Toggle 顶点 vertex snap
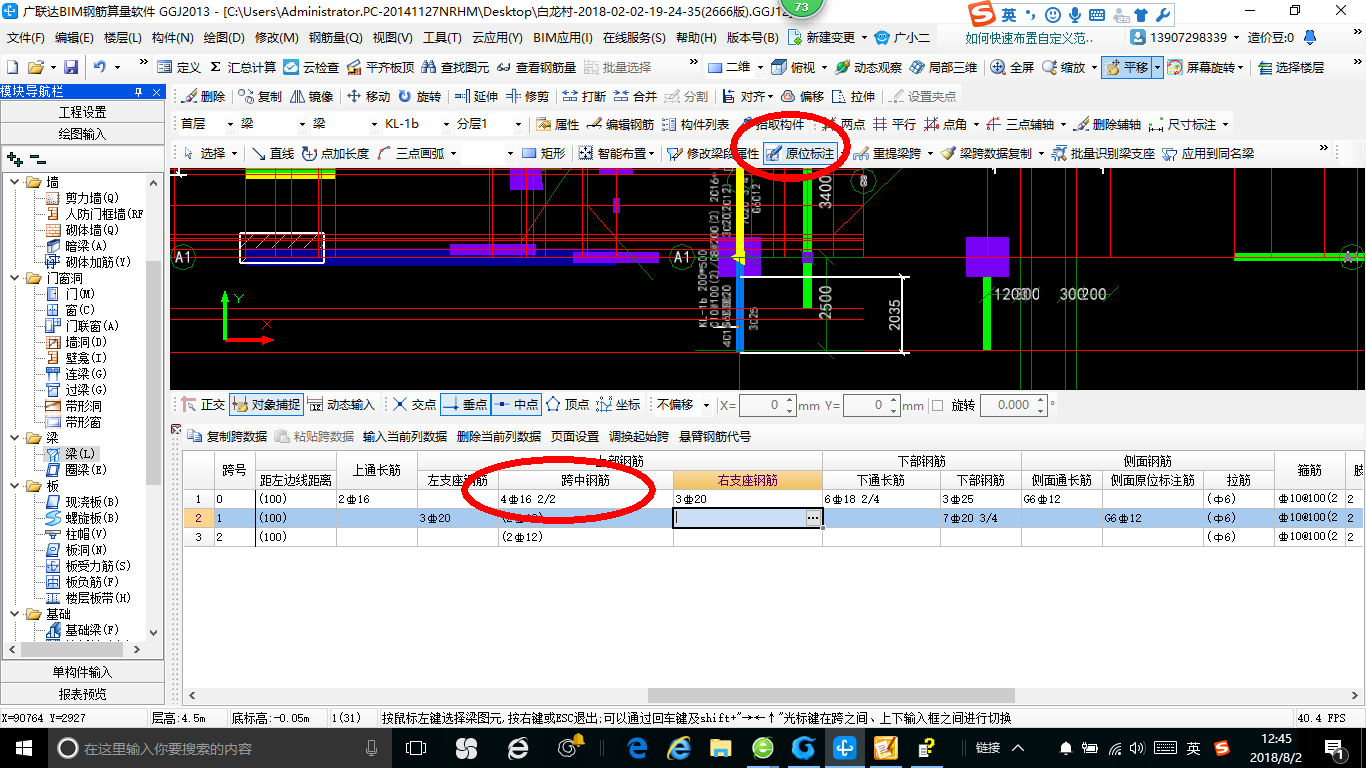 pyautogui.click(x=567, y=405)
